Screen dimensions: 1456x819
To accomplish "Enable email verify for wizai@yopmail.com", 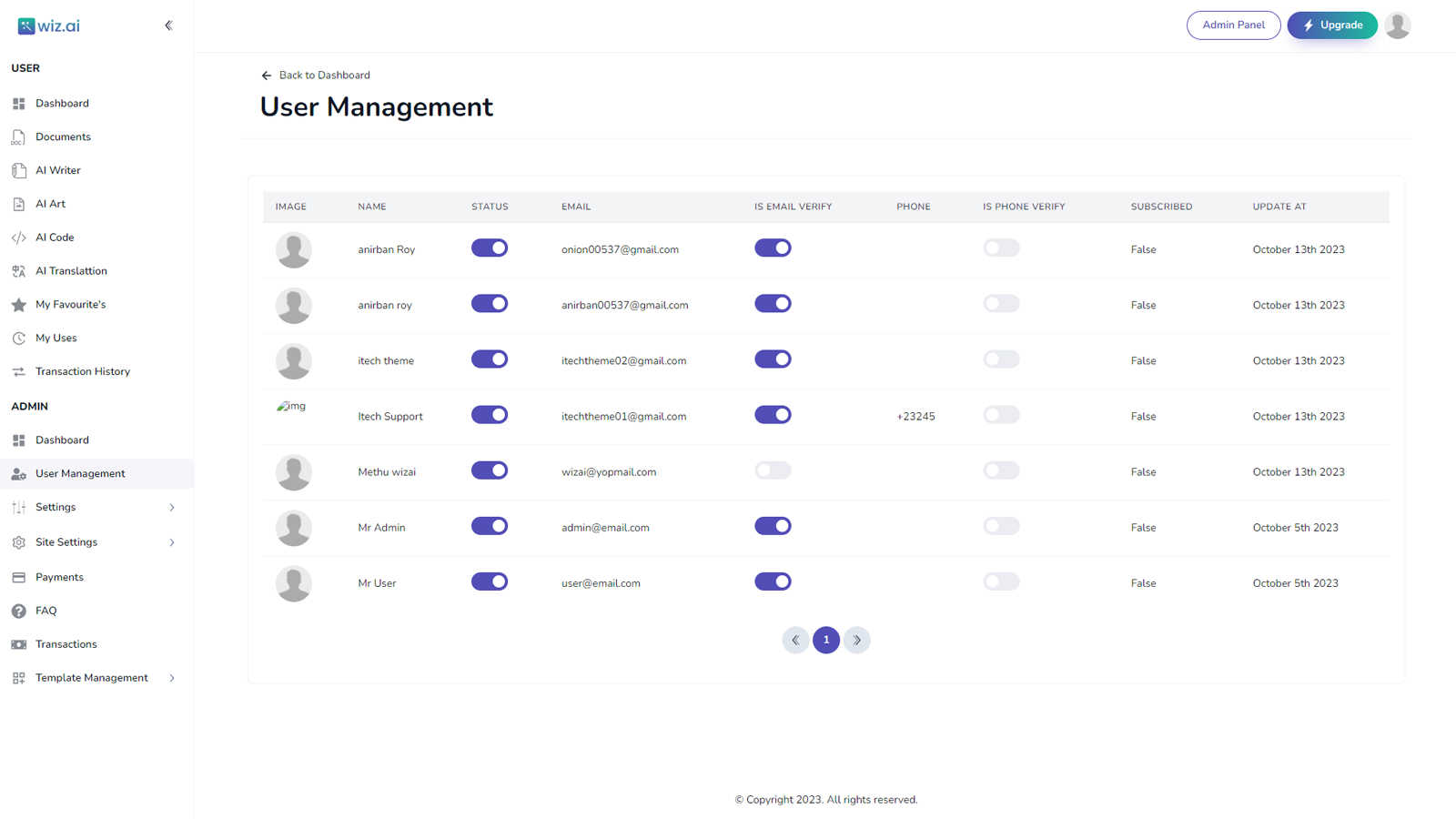I will (773, 470).
